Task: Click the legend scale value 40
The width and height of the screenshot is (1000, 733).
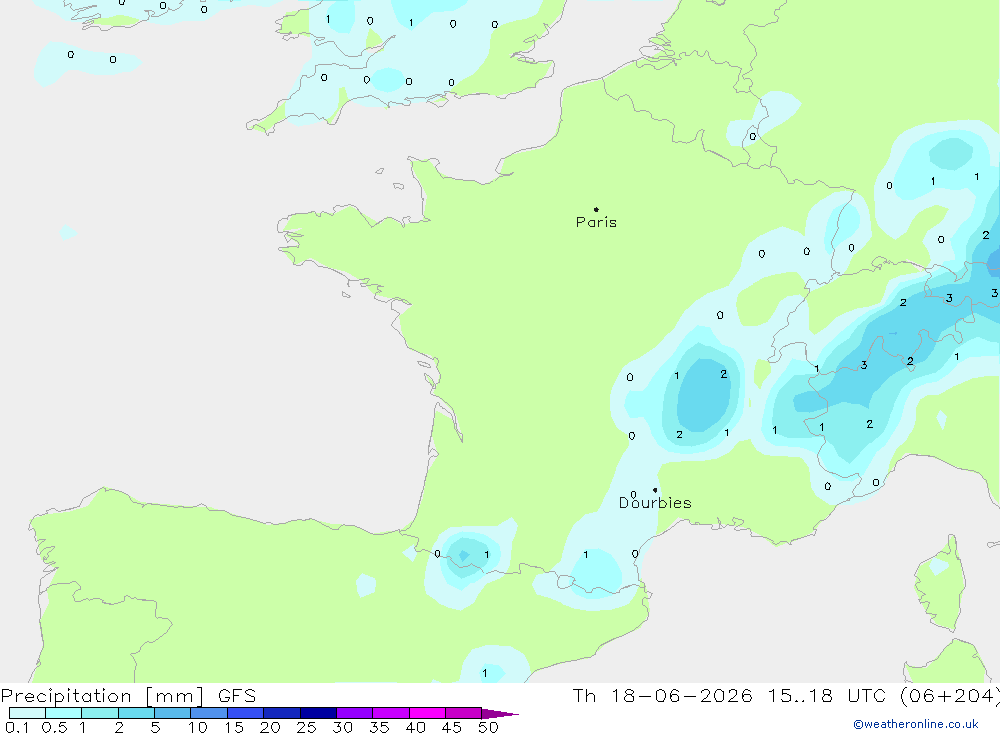Action: click(415, 727)
